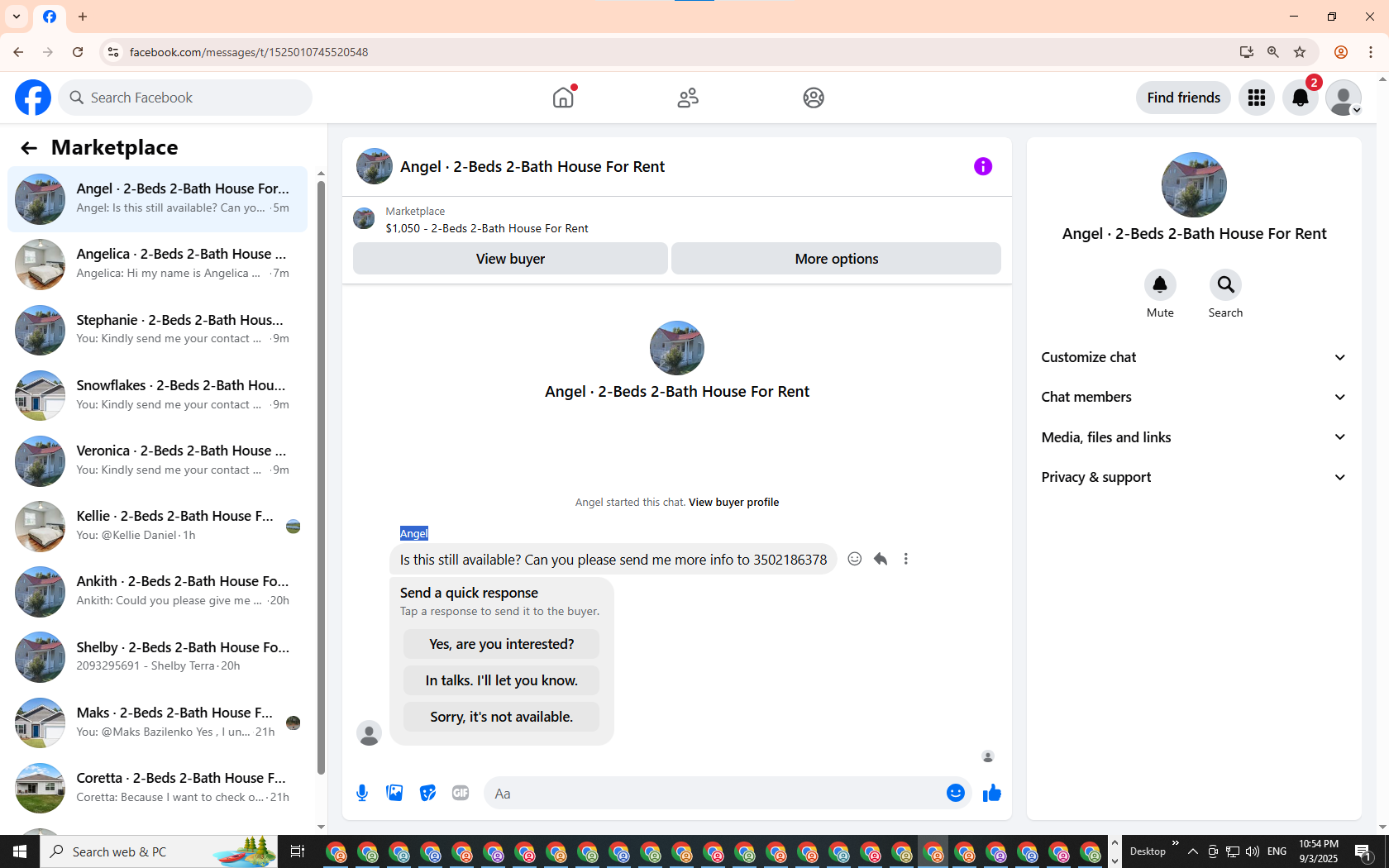Screen dimensions: 1389x868
Task: Open Coretta conversation in the list
Action: [157, 789]
